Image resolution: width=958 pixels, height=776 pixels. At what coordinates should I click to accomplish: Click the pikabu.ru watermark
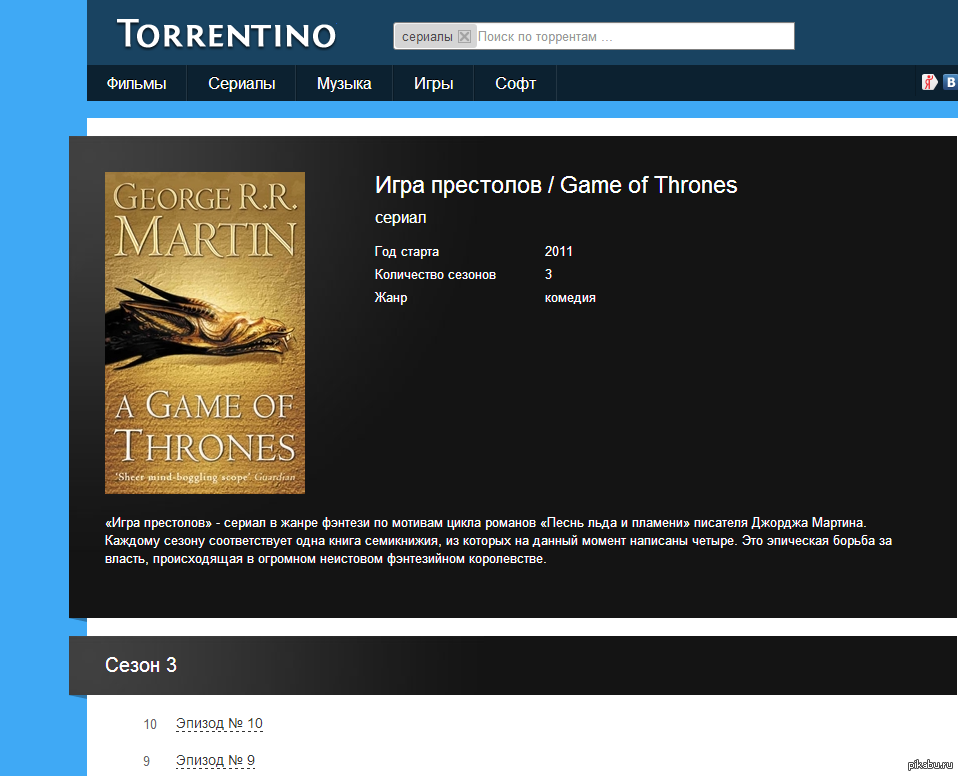pos(930,765)
